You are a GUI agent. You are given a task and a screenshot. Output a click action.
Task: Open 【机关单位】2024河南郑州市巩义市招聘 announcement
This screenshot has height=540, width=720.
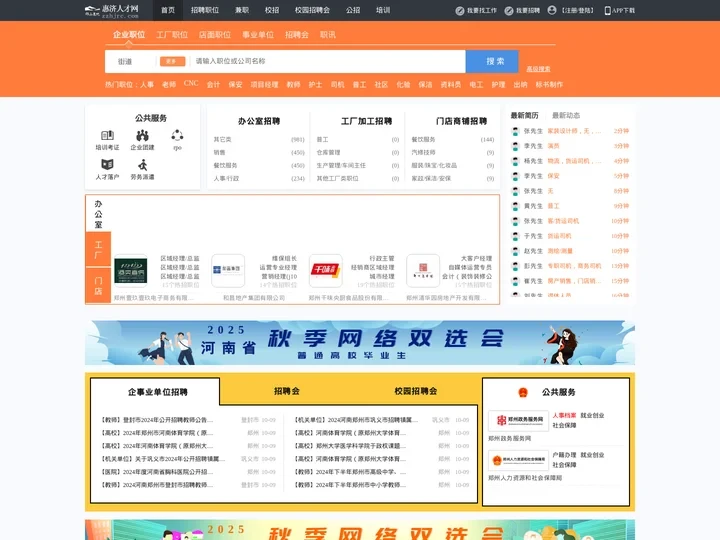pos(356,420)
